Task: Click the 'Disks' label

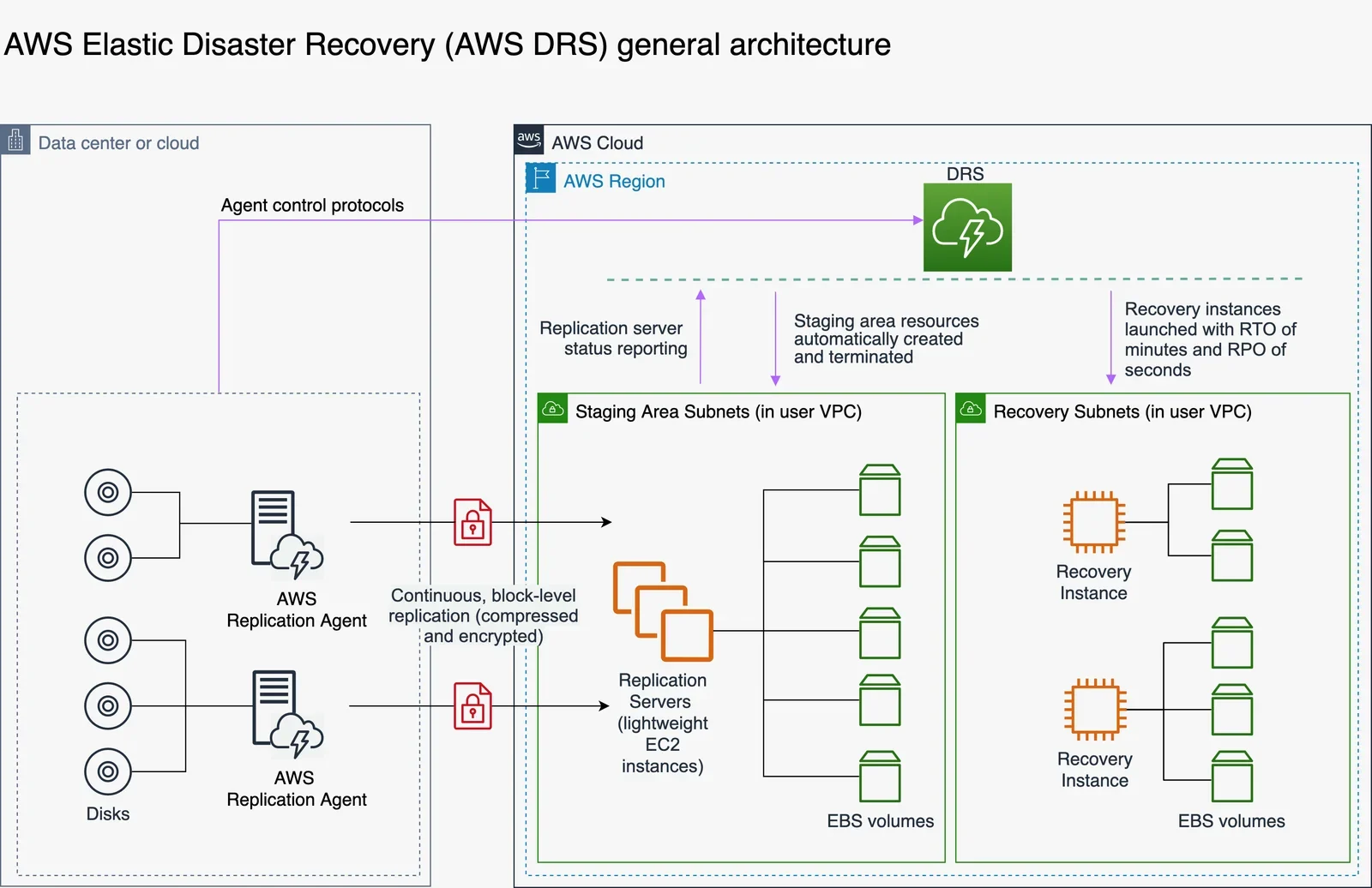Action: pyautogui.click(x=108, y=813)
